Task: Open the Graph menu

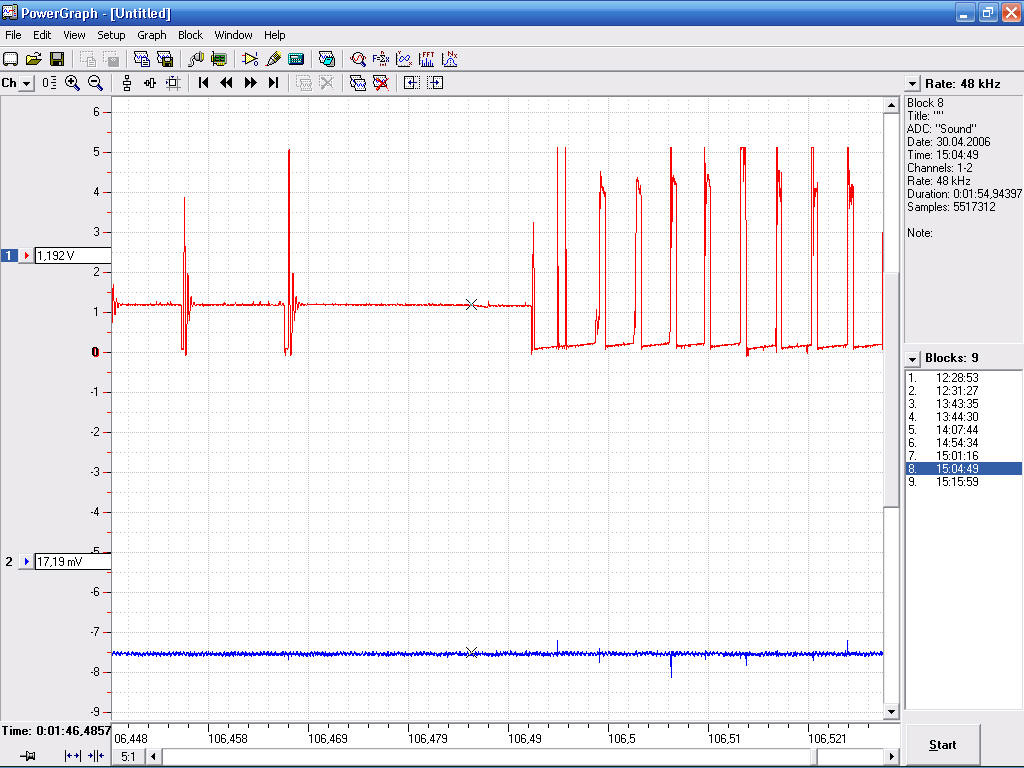Action: click(152, 35)
